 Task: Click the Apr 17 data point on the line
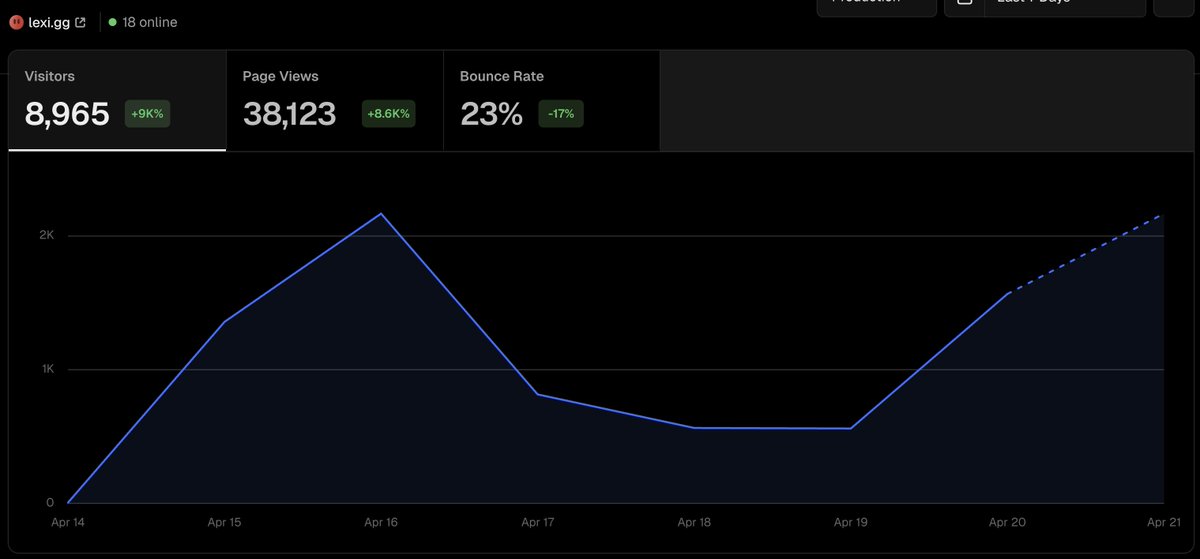[538, 394]
